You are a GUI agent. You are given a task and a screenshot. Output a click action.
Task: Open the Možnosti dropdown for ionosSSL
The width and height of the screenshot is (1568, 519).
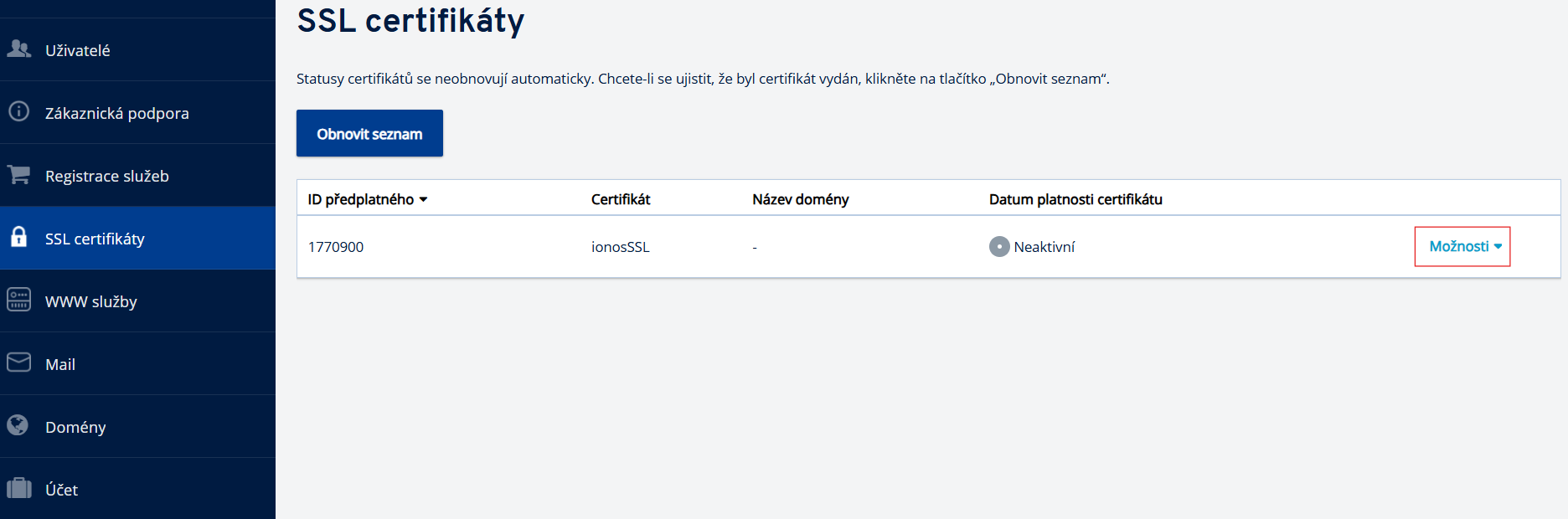click(x=1462, y=247)
